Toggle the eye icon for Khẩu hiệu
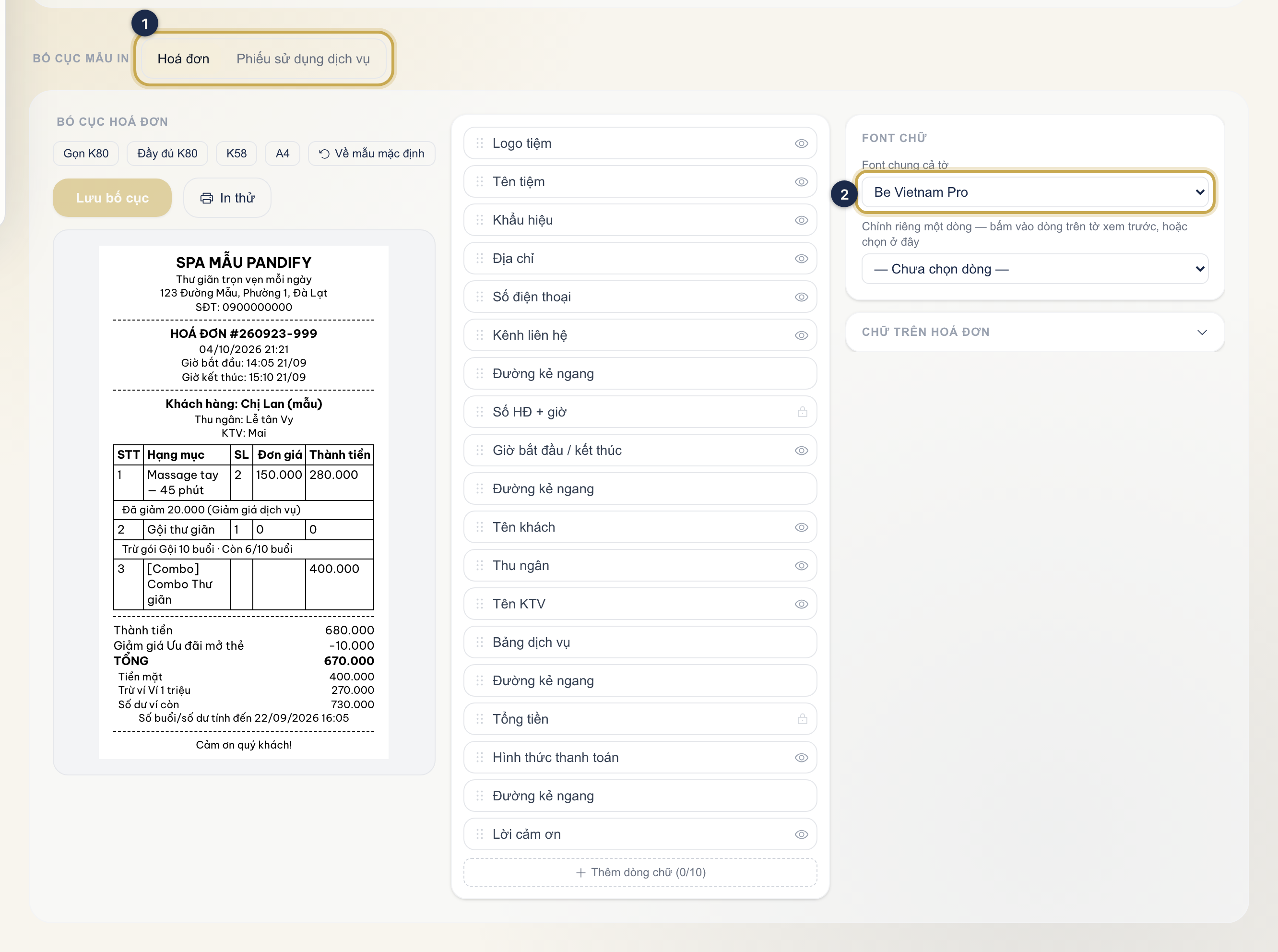Viewport: 1278px width, 952px height. click(x=802, y=220)
